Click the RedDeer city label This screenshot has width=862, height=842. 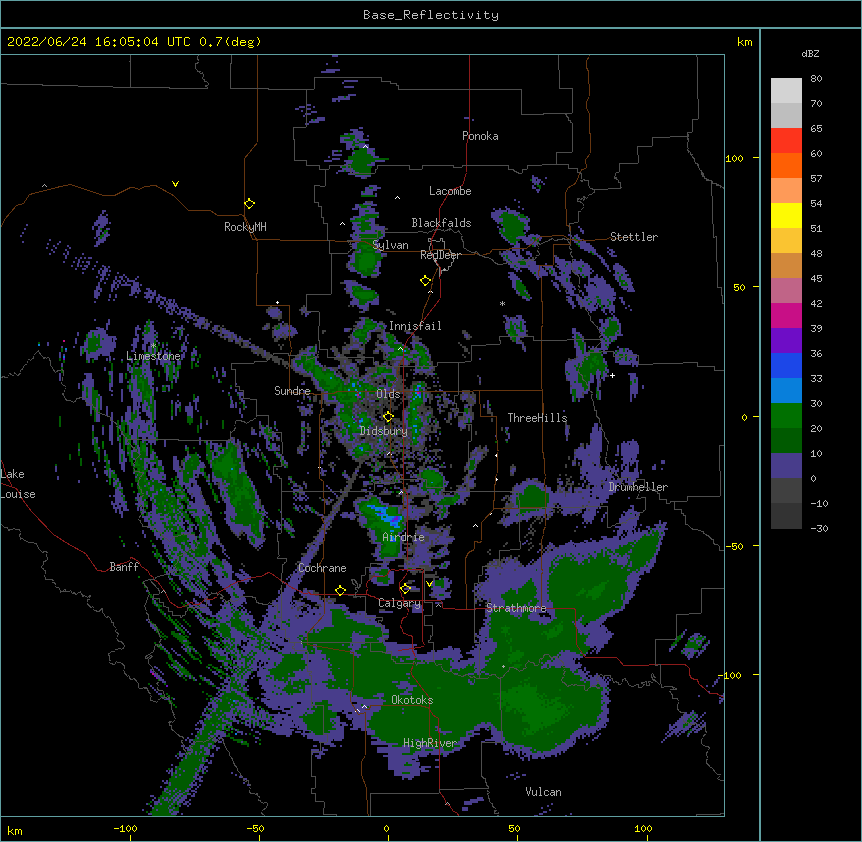tap(440, 255)
